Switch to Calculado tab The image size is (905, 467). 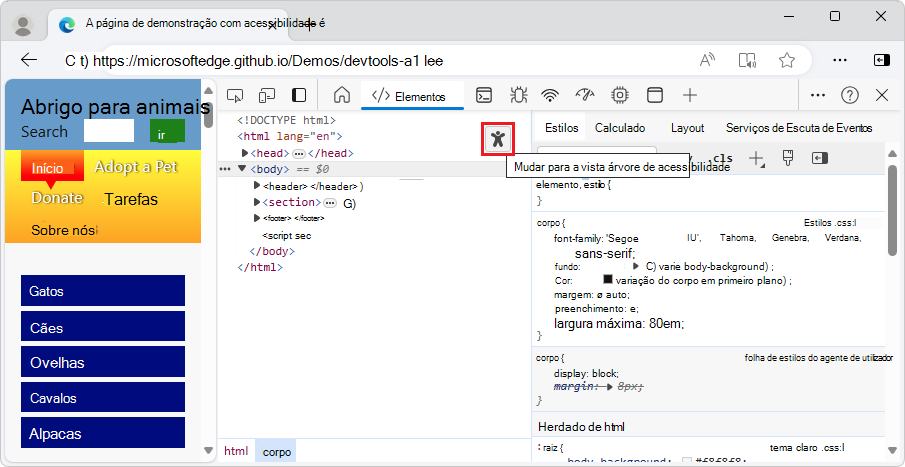click(620, 128)
